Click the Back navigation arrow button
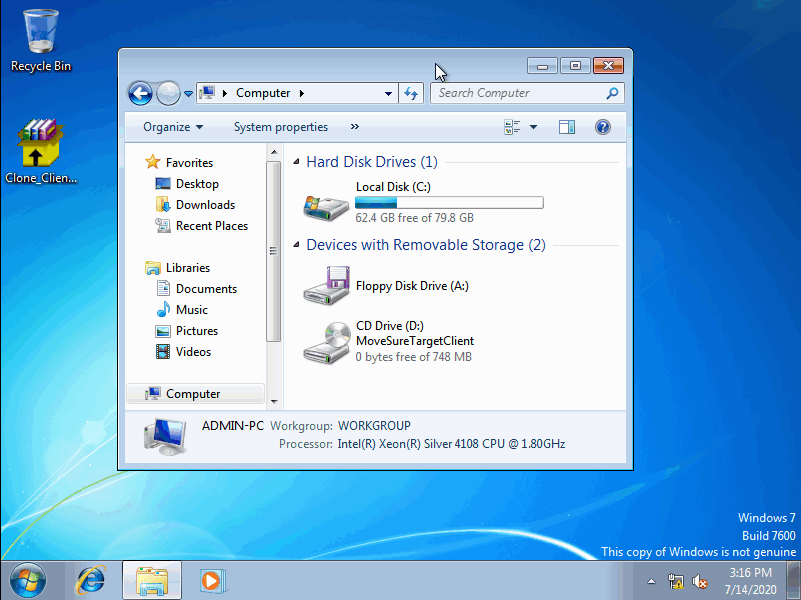The height and width of the screenshot is (600, 801). [x=141, y=94]
